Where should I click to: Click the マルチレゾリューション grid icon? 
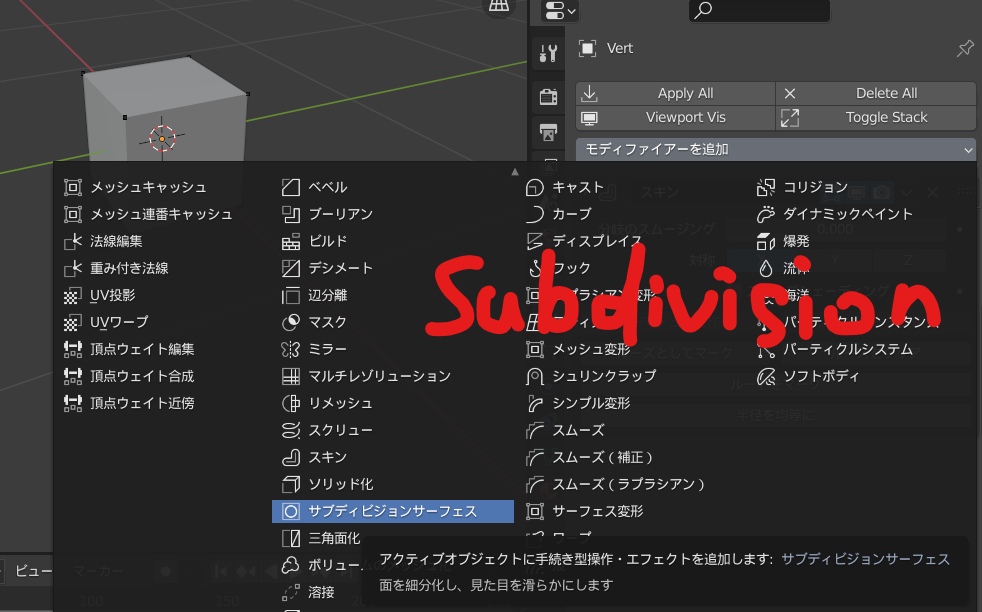tap(291, 376)
